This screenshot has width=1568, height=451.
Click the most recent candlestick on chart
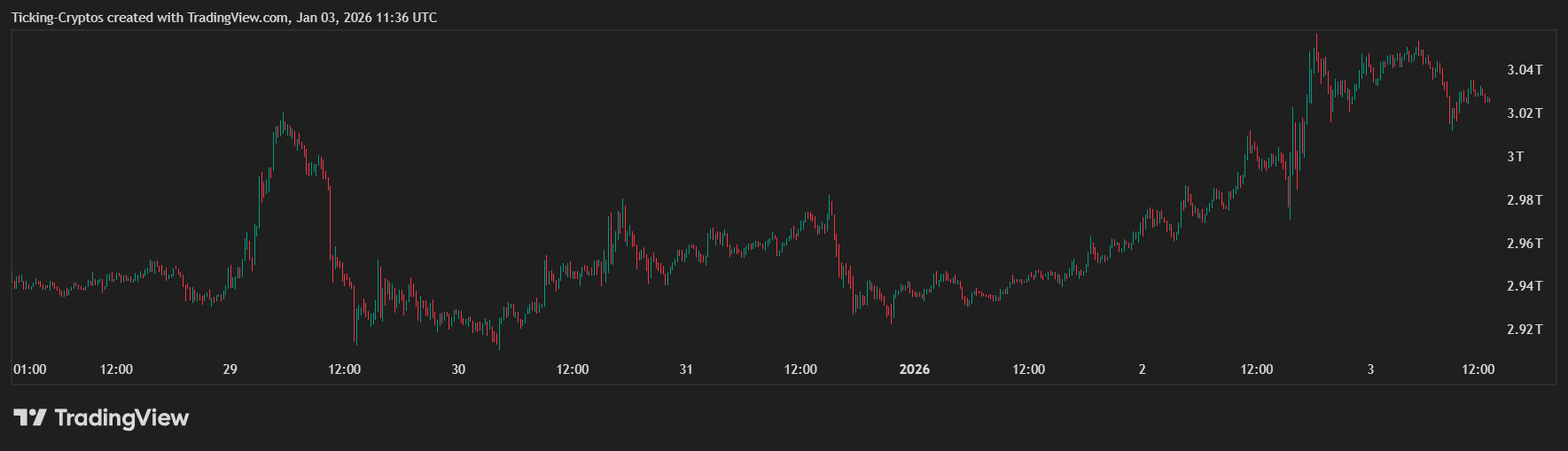(x=1488, y=100)
